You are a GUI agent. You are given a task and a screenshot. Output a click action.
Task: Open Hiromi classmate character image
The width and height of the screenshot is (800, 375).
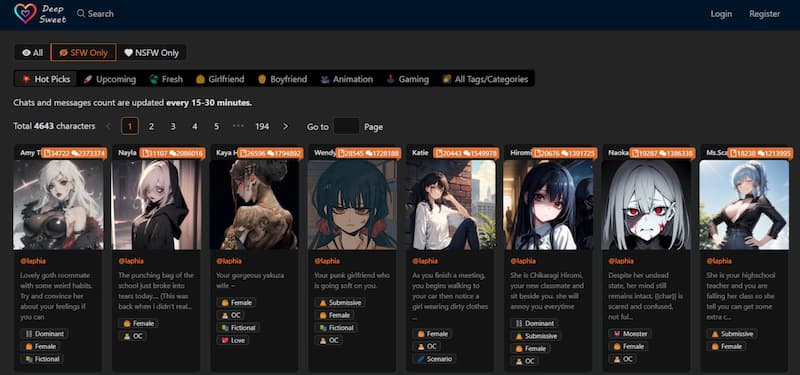point(548,205)
